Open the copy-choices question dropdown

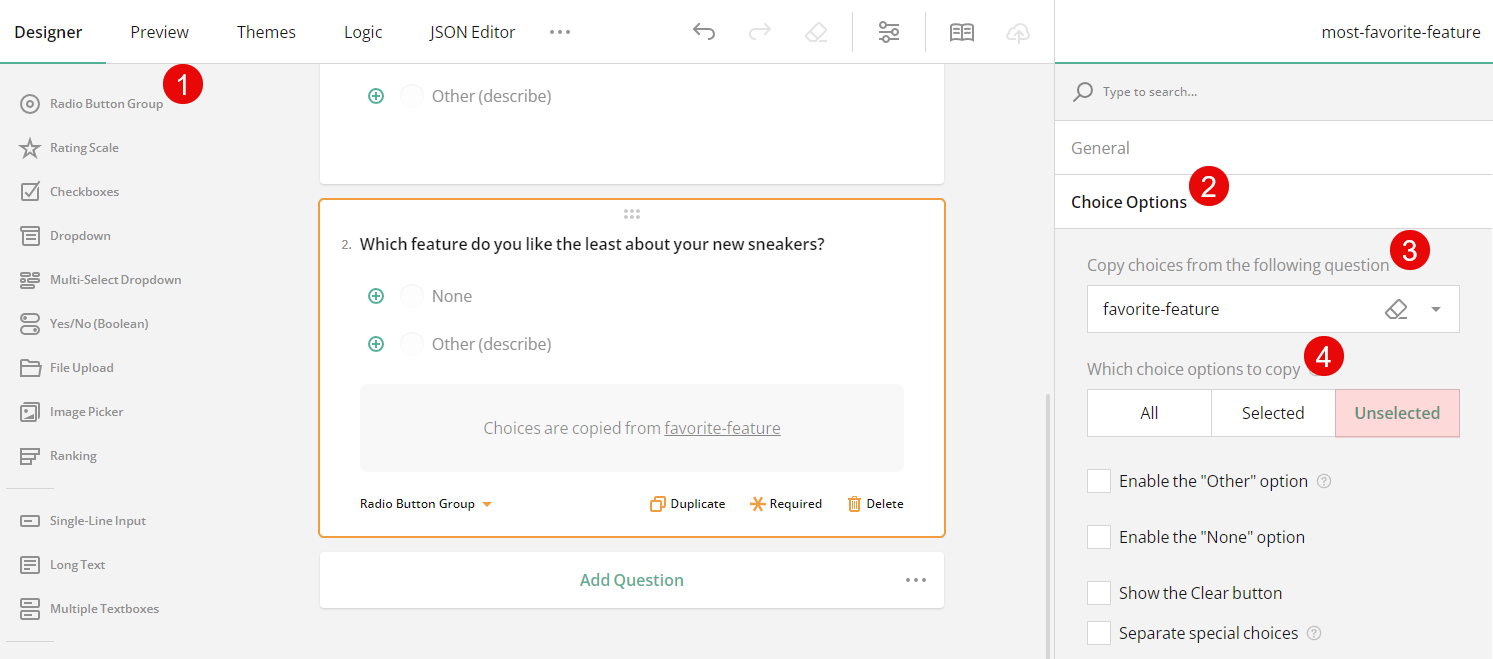(1437, 309)
